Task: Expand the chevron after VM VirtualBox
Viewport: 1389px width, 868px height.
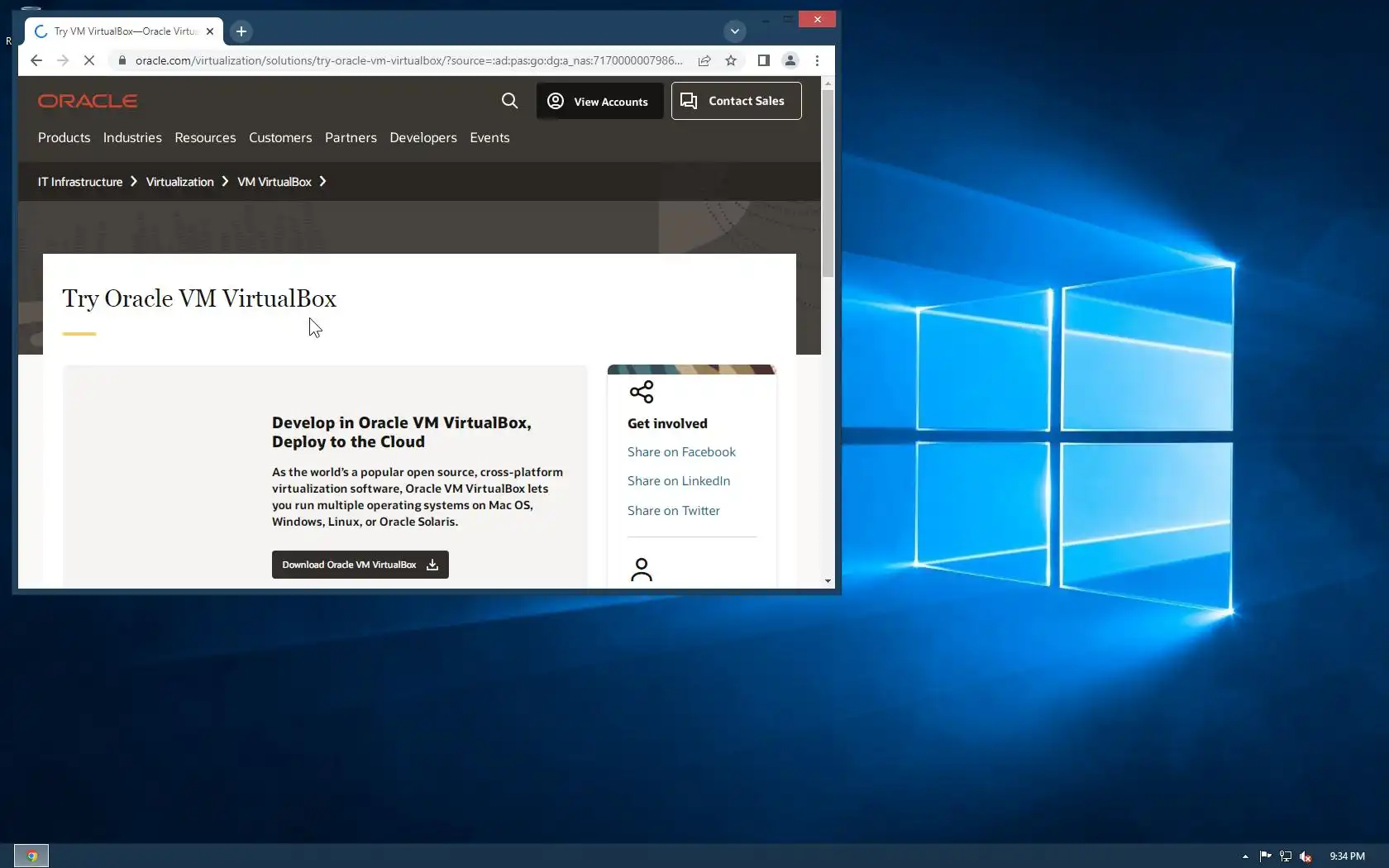Action: coord(323,182)
